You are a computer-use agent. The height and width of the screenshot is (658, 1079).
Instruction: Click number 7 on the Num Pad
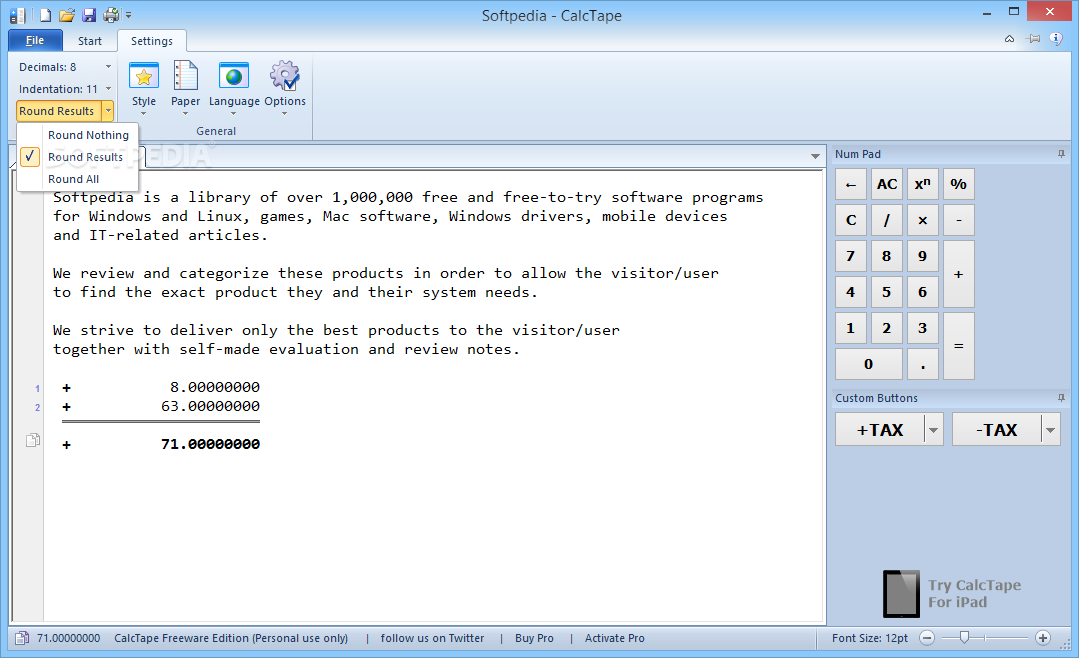[x=851, y=256]
